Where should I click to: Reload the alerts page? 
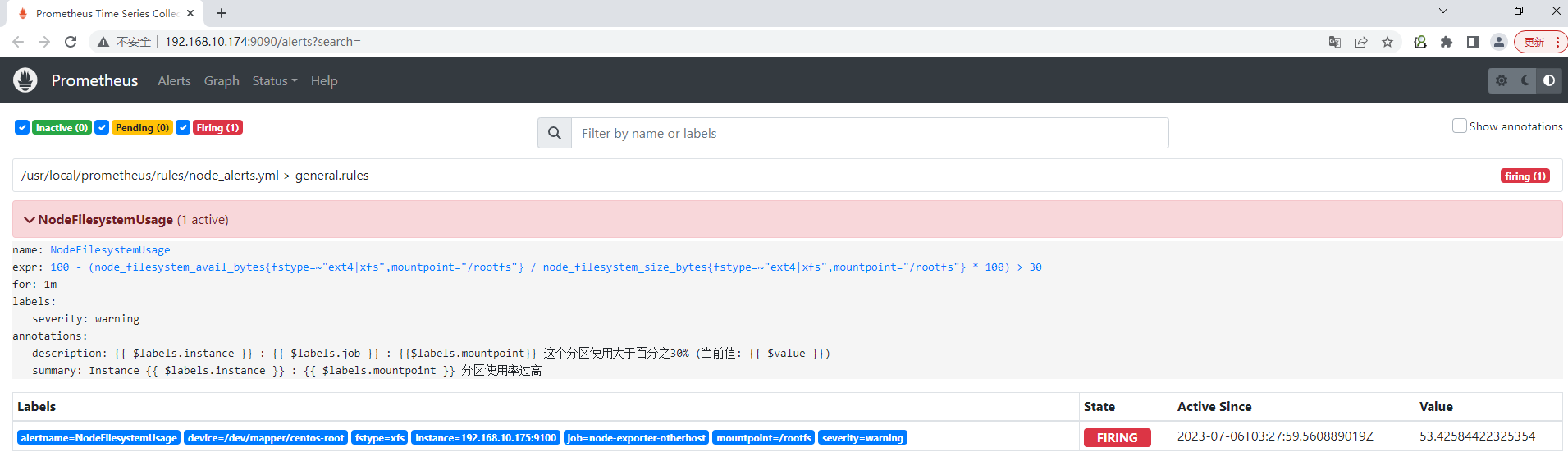coord(71,42)
